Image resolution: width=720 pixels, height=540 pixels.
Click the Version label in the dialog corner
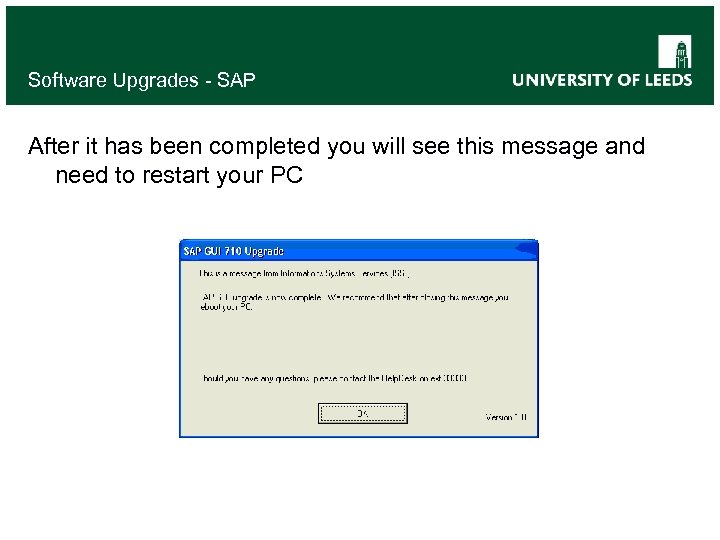506,417
